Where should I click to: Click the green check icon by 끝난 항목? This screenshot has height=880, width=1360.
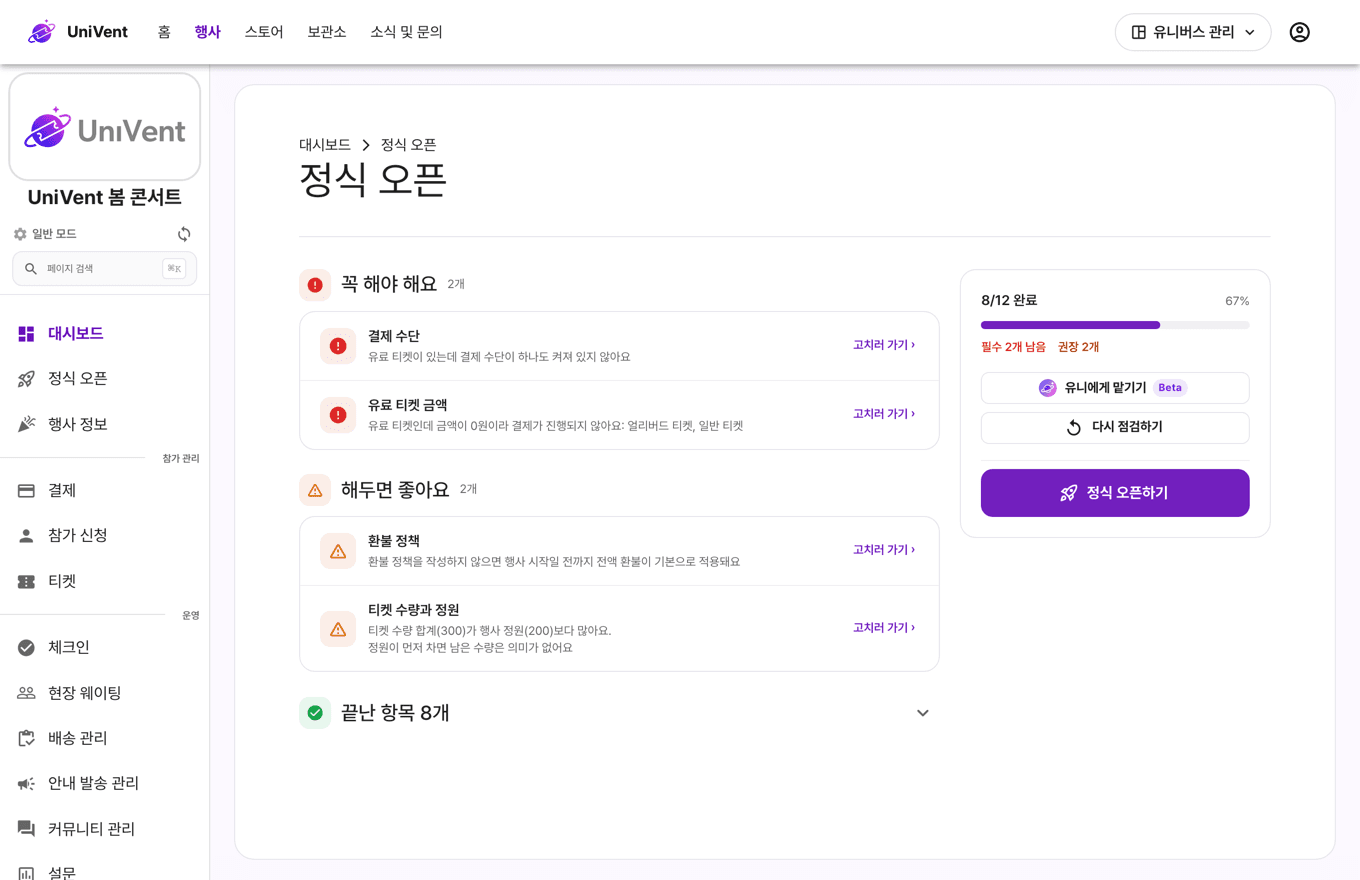[x=315, y=713]
